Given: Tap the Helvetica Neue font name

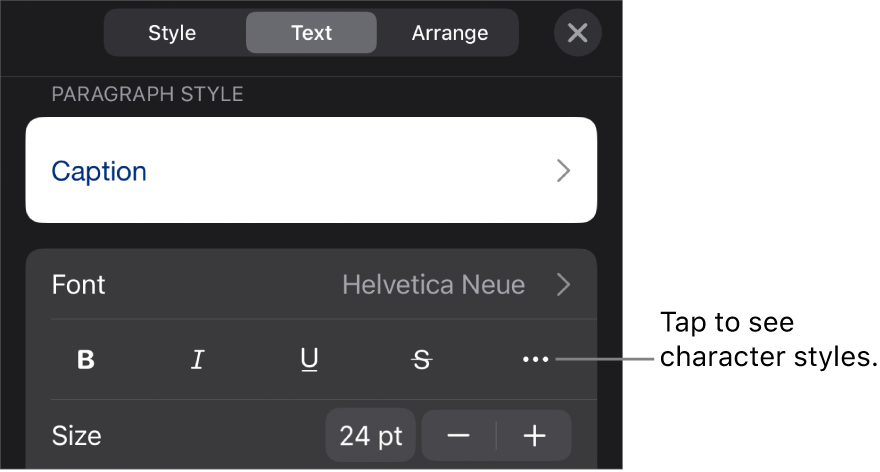Looking at the screenshot, I should point(433,285).
